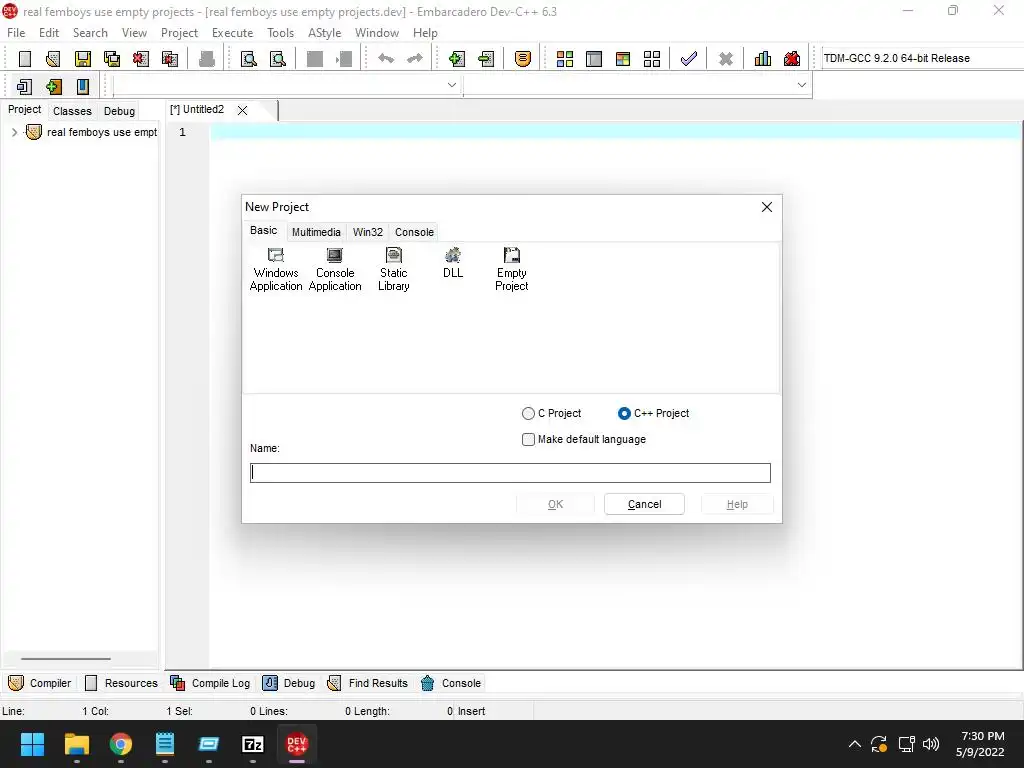Screen dimensions: 1024x768
Task: Open the right function combo box dropdown
Action: pyautogui.click(x=801, y=85)
